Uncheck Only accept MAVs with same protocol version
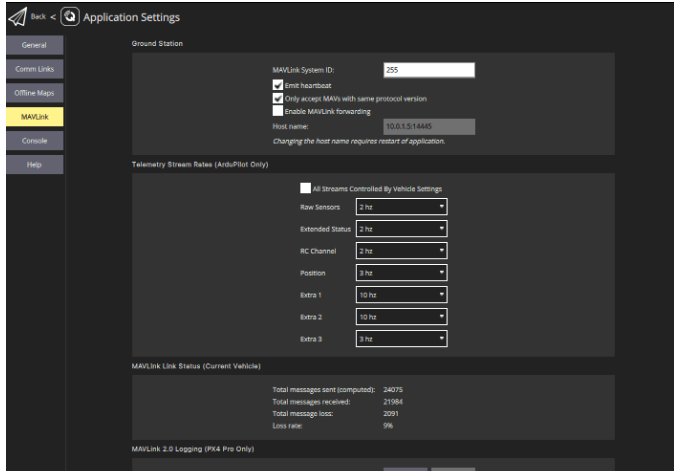 278,99
